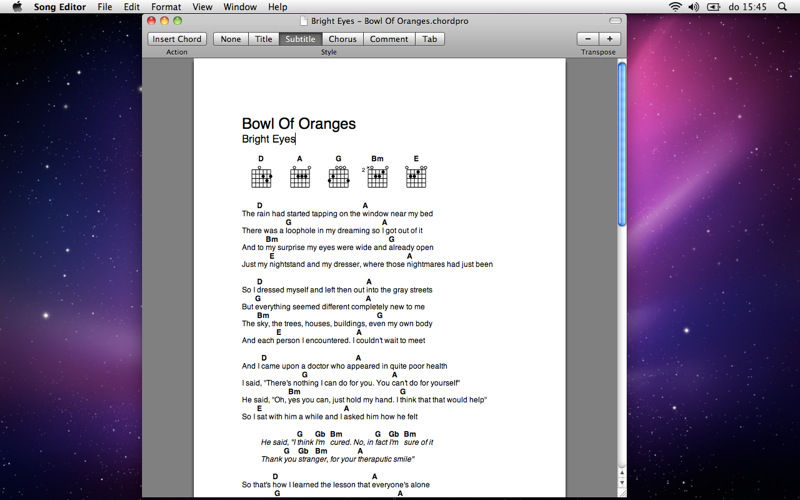This screenshot has width=800, height=500.
Task: Click line 'Just my nightstand and my dresser'
Action: click(367, 264)
